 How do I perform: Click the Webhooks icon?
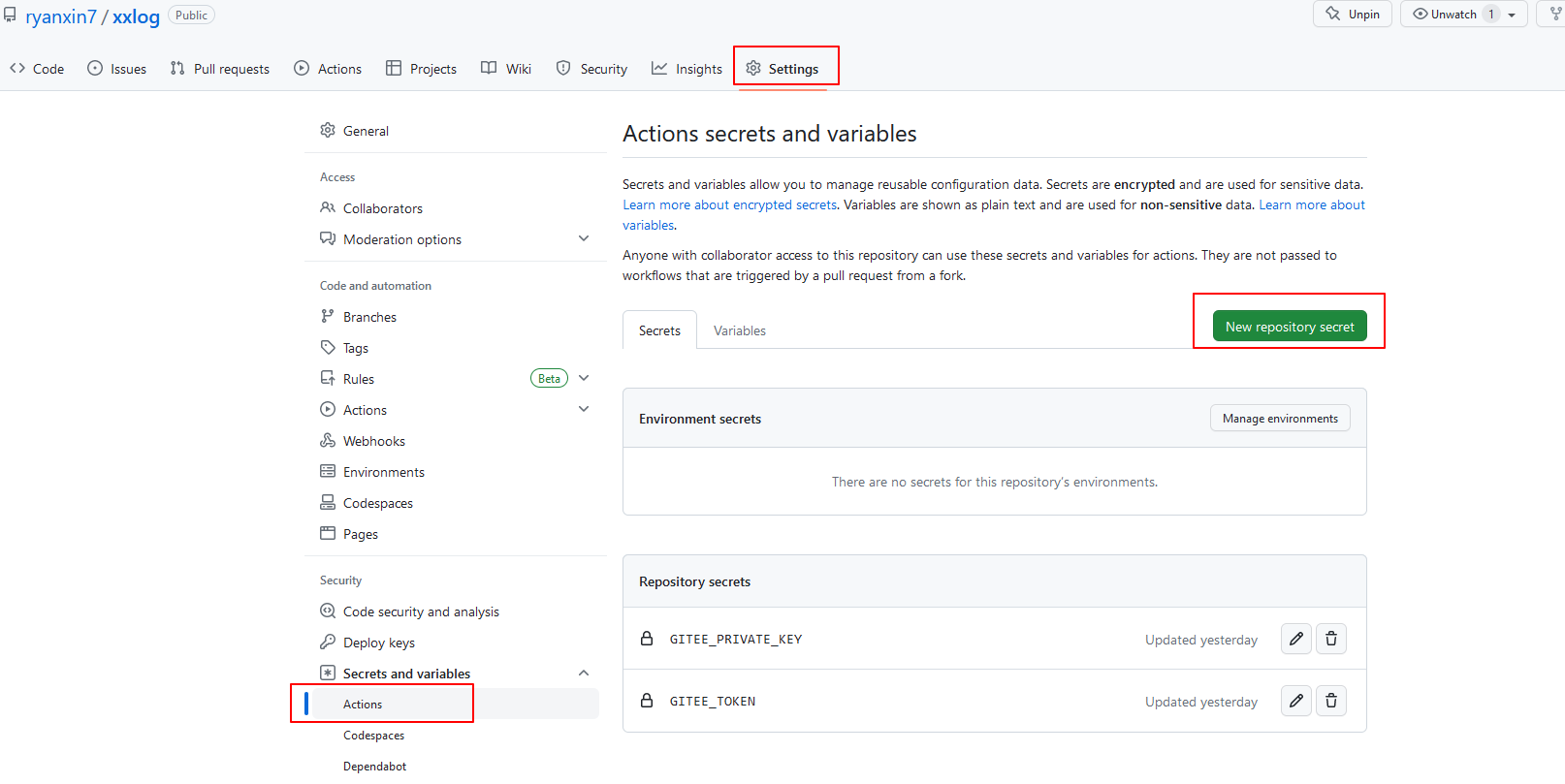tap(328, 440)
